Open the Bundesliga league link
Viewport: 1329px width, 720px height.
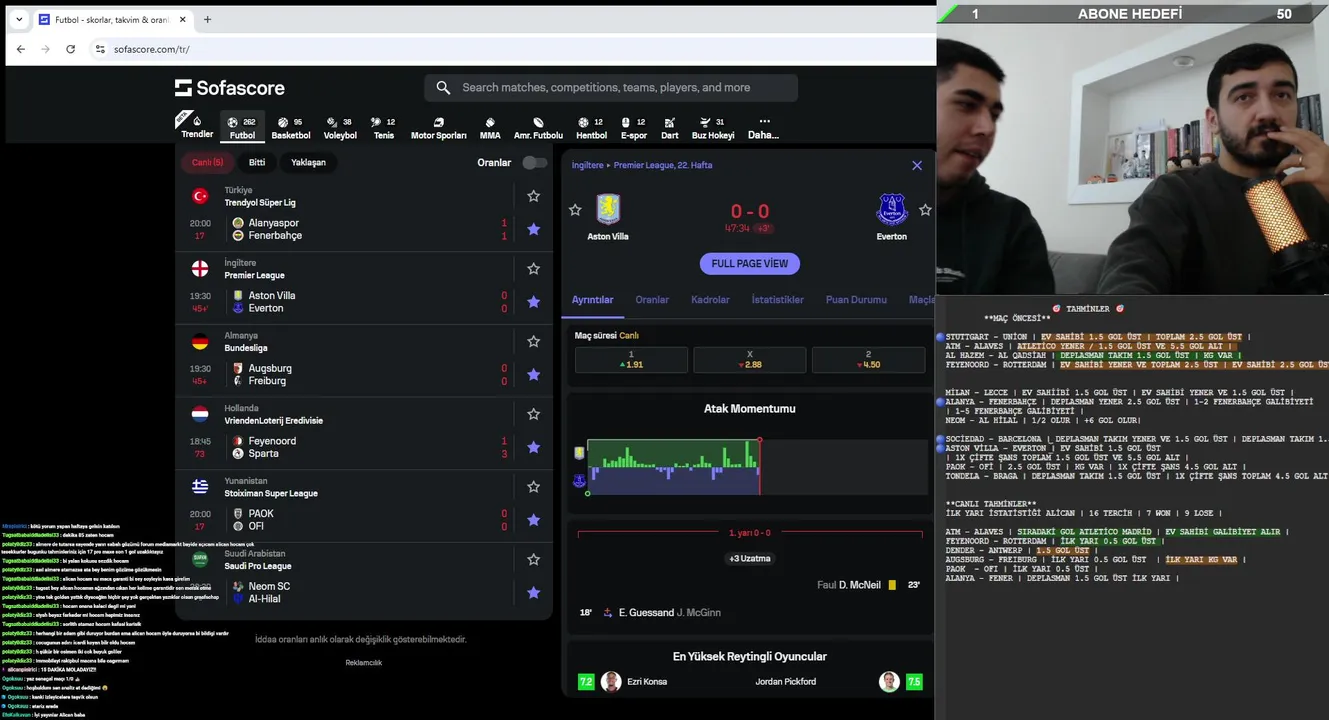pos(246,348)
